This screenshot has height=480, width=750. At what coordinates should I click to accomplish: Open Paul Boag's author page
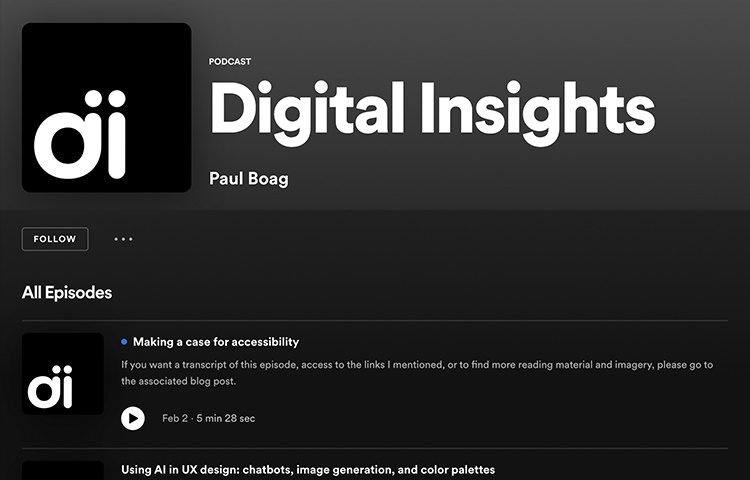coord(249,179)
